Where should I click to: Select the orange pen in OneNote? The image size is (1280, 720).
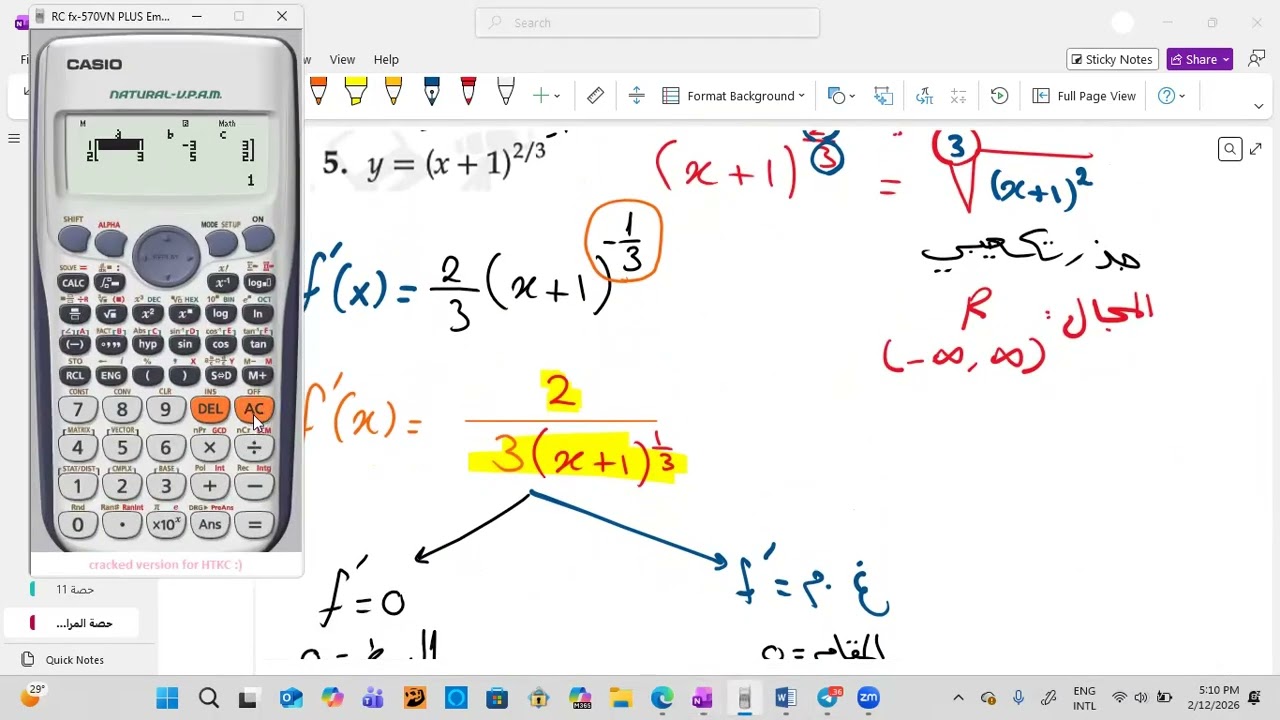319,92
